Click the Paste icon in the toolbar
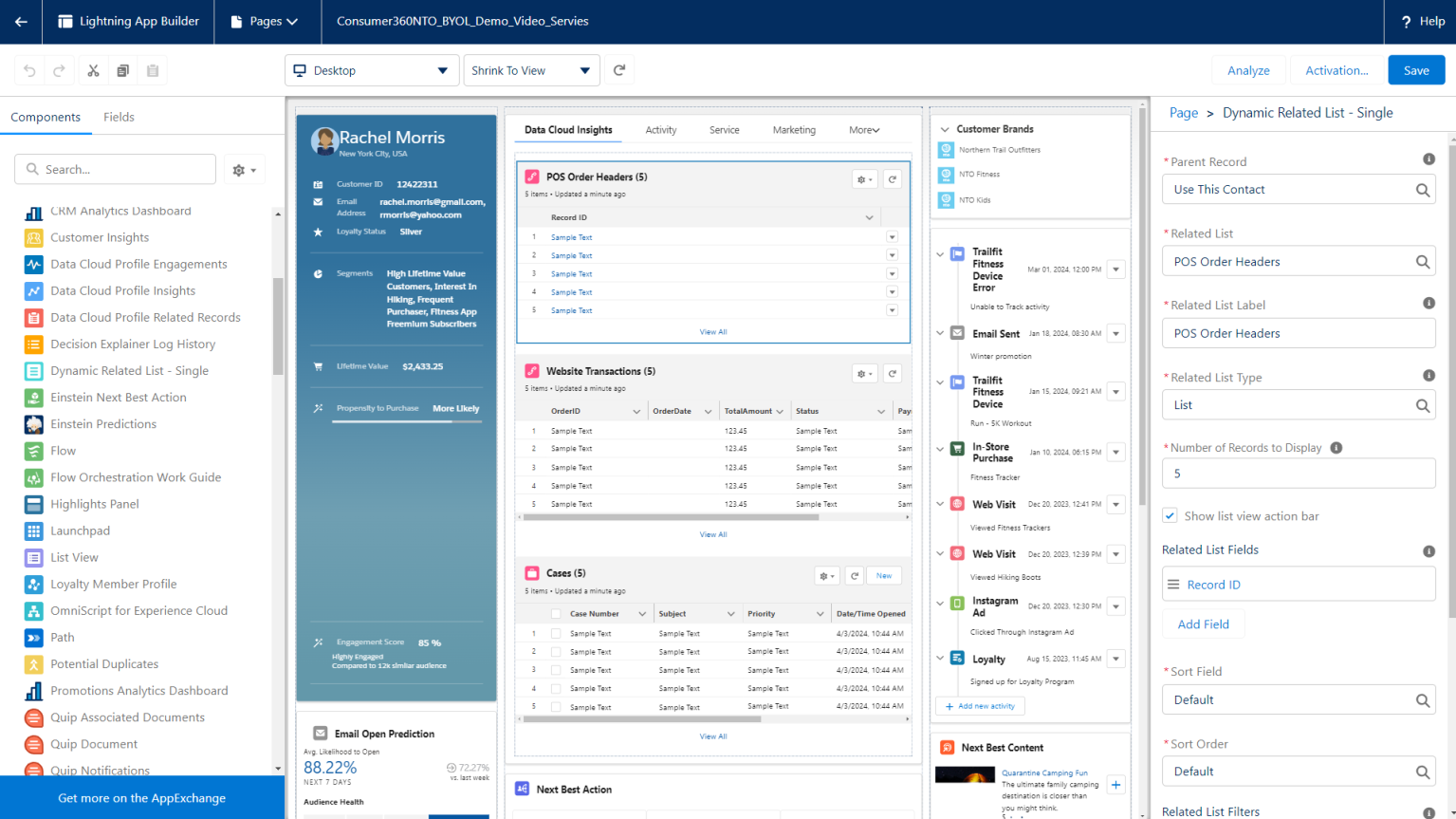The width and height of the screenshot is (1456, 819). (x=152, y=69)
